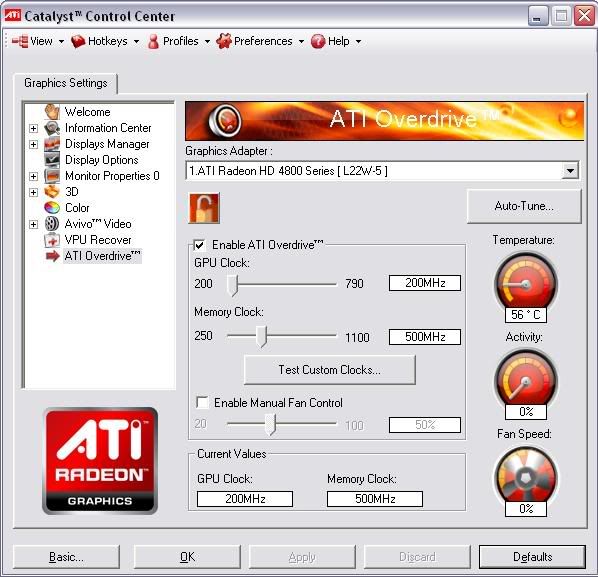Click the Auto-Tune button

click(524, 206)
